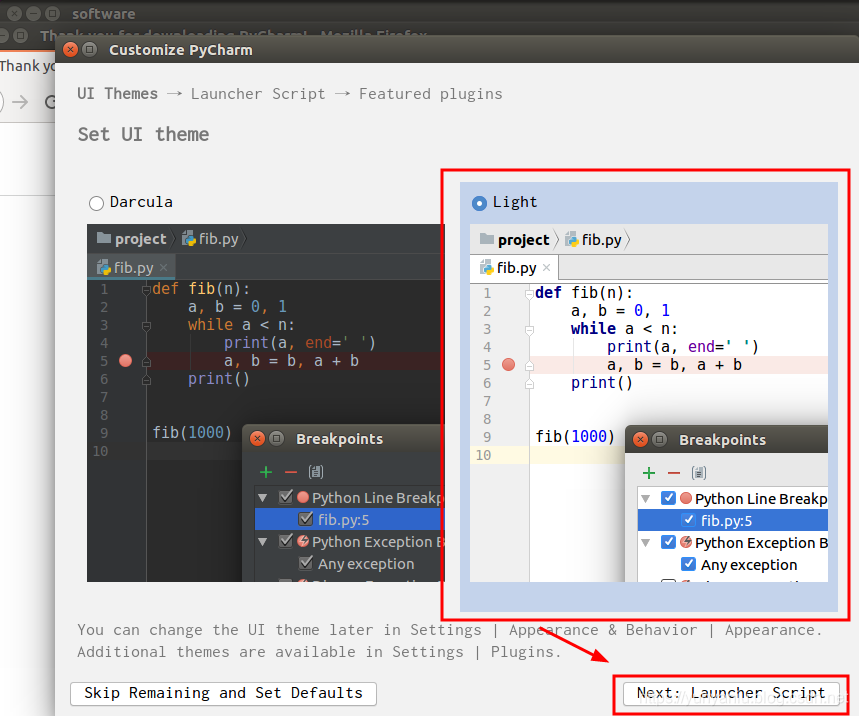Select the Light theme radio button
The image size is (859, 716).
point(479,203)
